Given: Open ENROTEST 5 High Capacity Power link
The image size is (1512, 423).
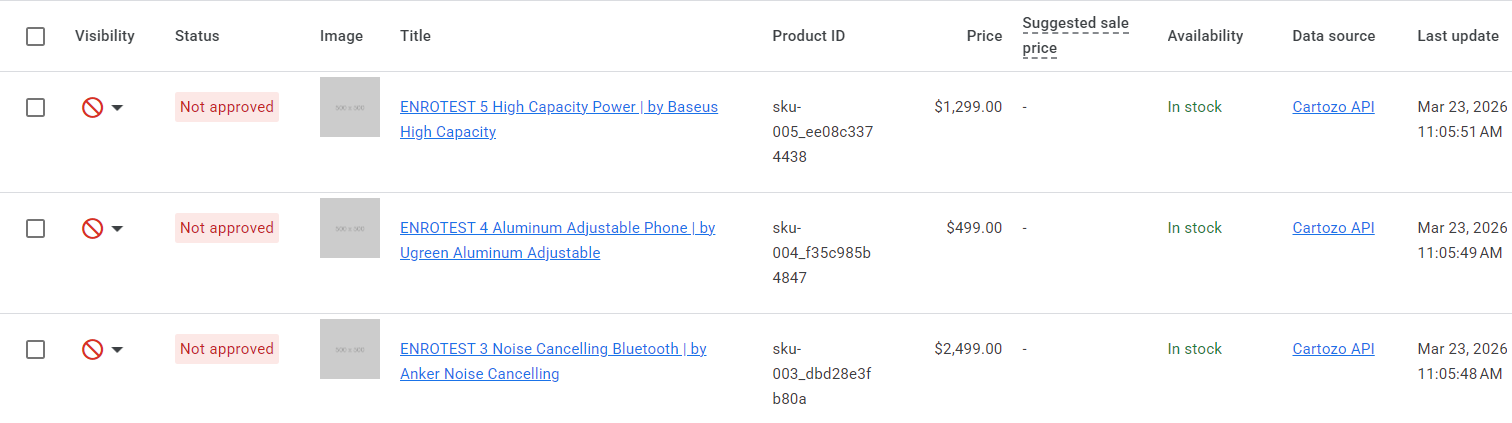Looking at the screenshot, I should (558, 107).
